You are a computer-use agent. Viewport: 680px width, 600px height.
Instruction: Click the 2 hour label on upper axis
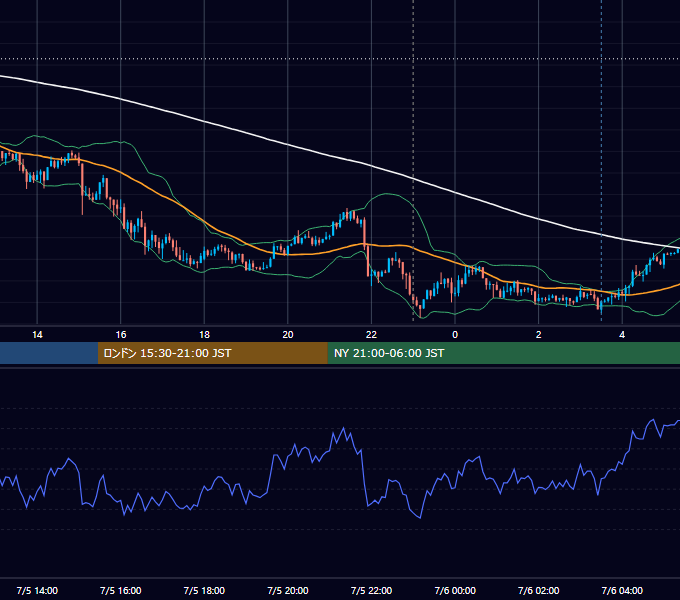(x=538, y=335)
